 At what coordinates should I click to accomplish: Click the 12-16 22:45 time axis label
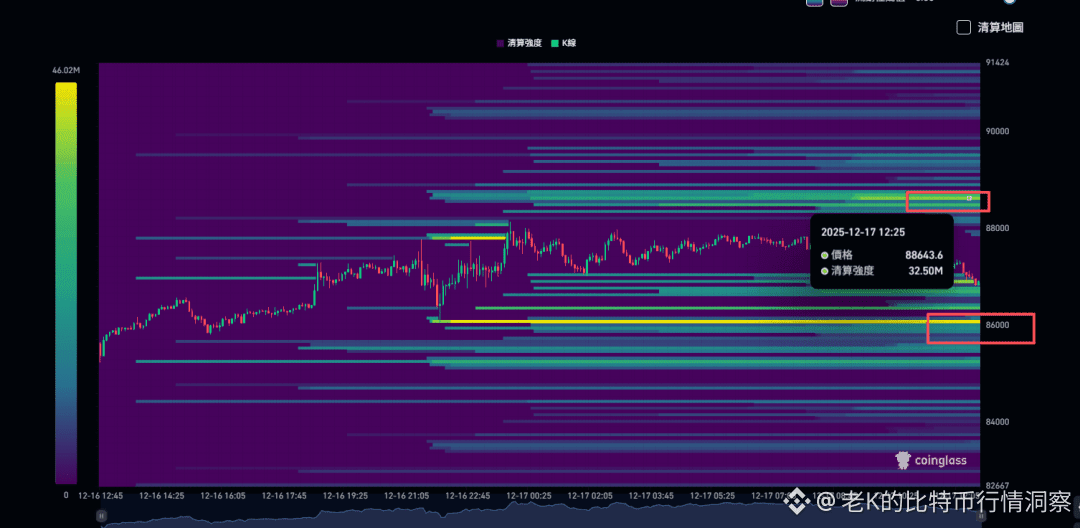click(x=468, y=495)
